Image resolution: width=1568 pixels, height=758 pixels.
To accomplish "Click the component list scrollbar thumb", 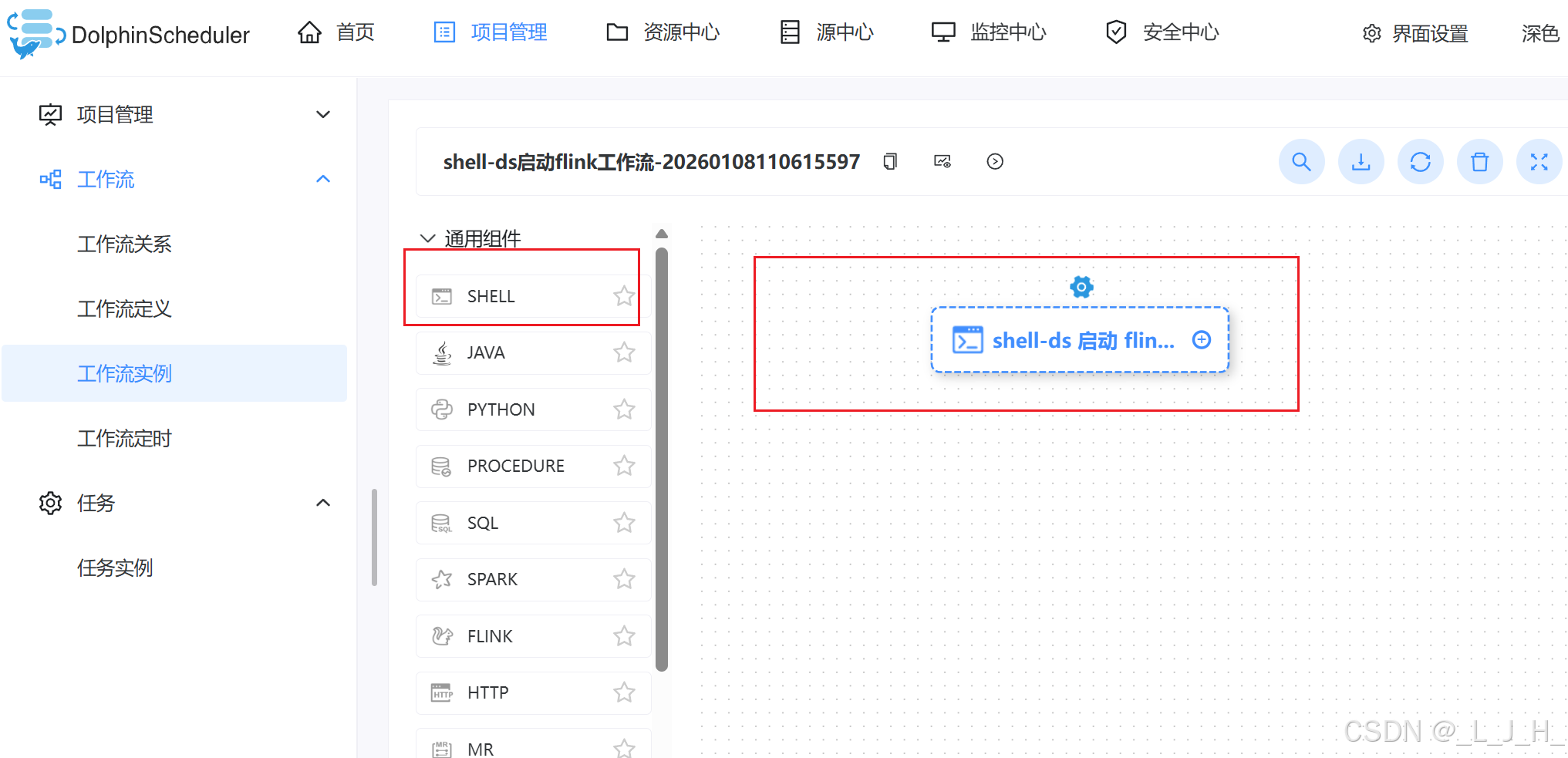I will point(662,460).
